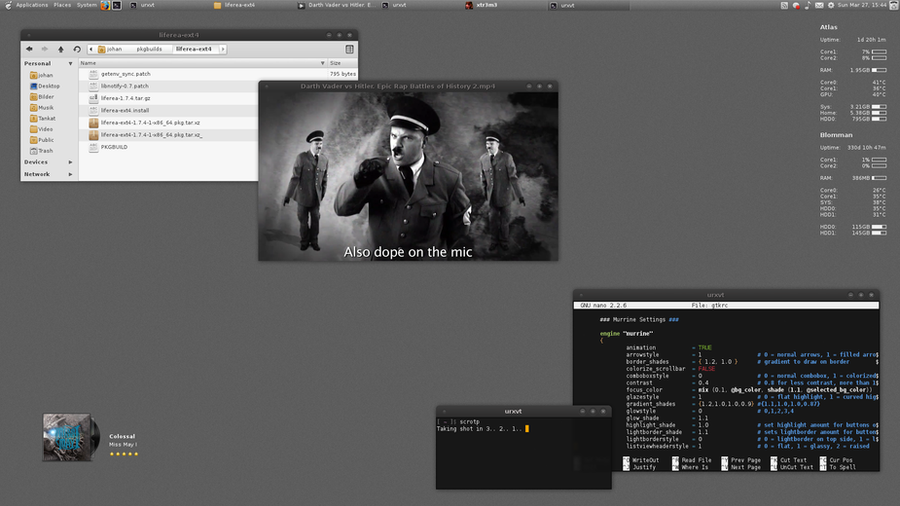Open the clock showing Sun Mar 27
The image size is (900, 506).
click(x=862, y=5)
